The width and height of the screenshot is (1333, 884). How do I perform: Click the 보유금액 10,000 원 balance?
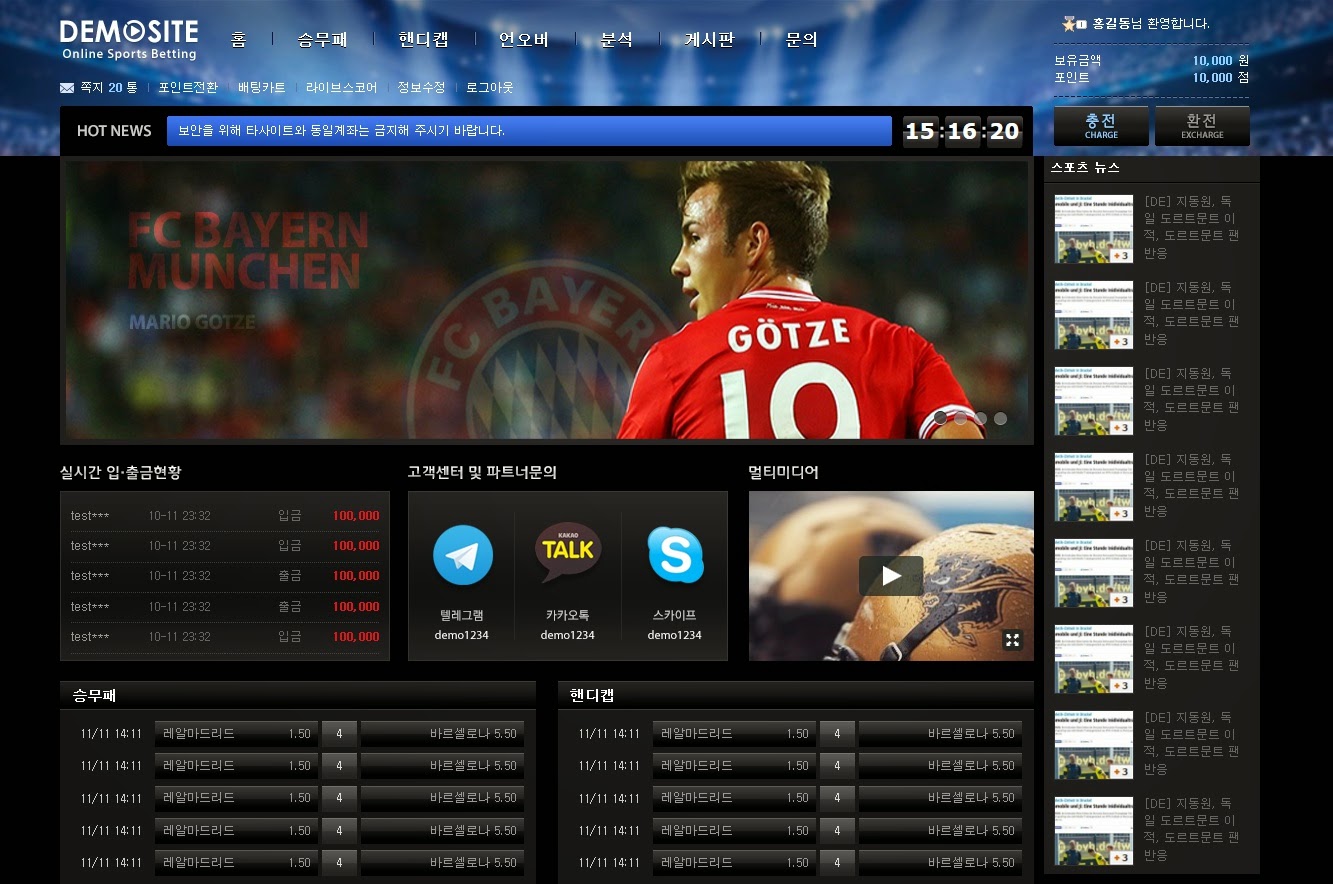[x=1152, y=60]
